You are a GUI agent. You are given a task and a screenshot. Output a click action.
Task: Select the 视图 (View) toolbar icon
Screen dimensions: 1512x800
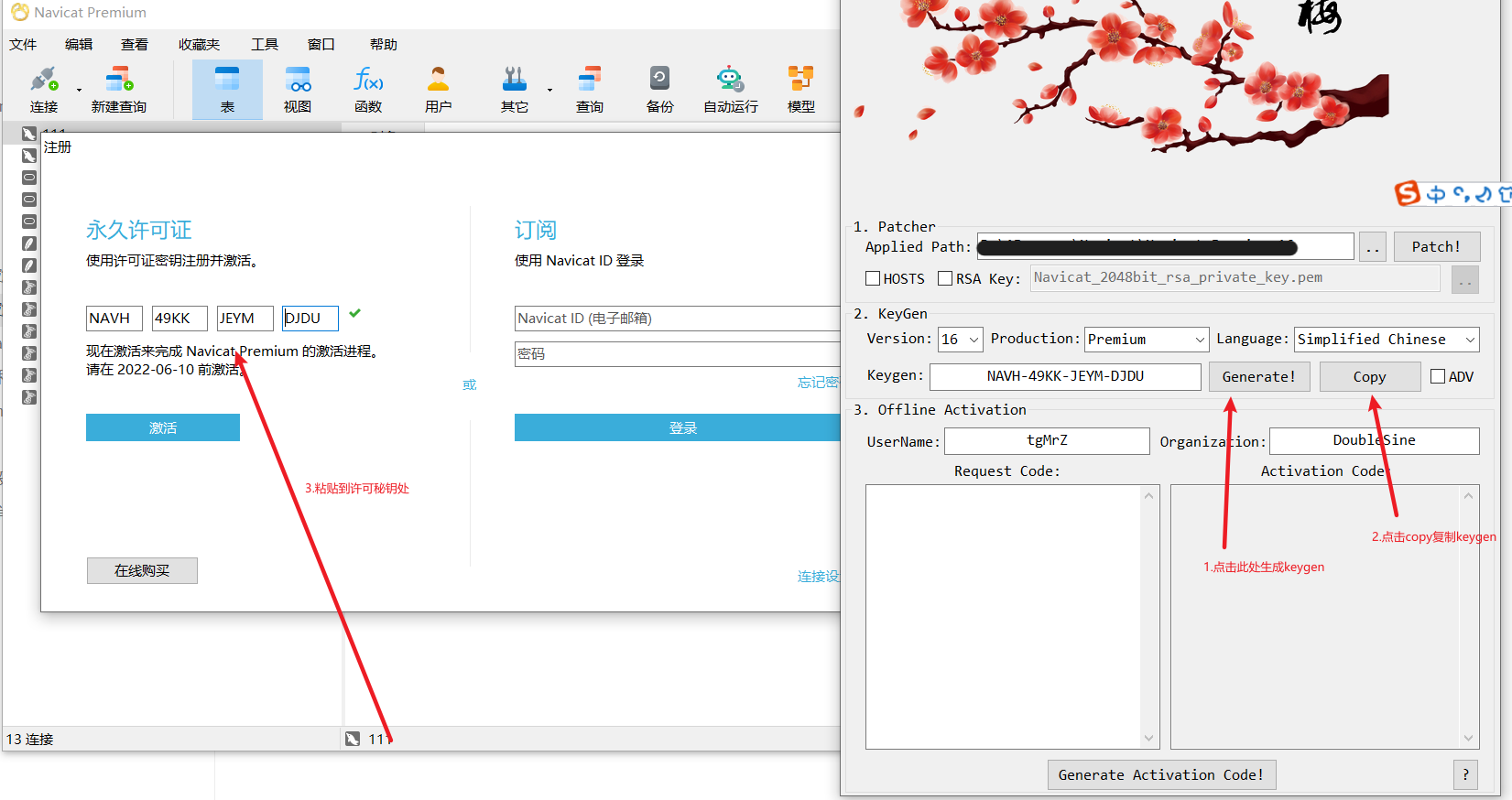pyautogui.click(x=298, y=89)
